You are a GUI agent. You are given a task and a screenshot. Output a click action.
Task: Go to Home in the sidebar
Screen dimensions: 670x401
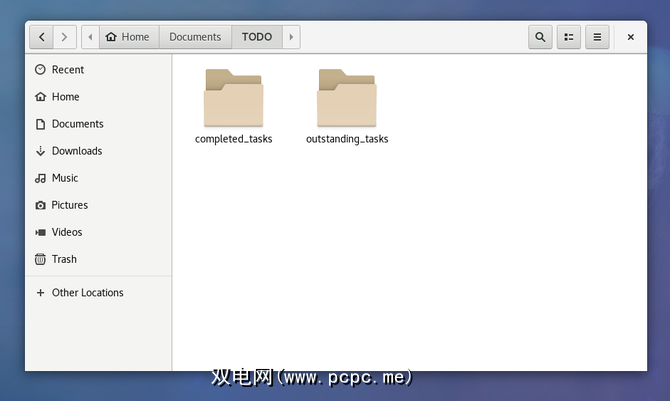click(98, 97)
